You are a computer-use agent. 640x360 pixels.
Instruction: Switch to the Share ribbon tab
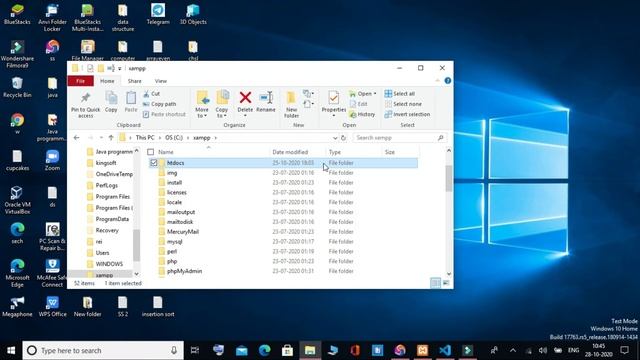point(134,81)
